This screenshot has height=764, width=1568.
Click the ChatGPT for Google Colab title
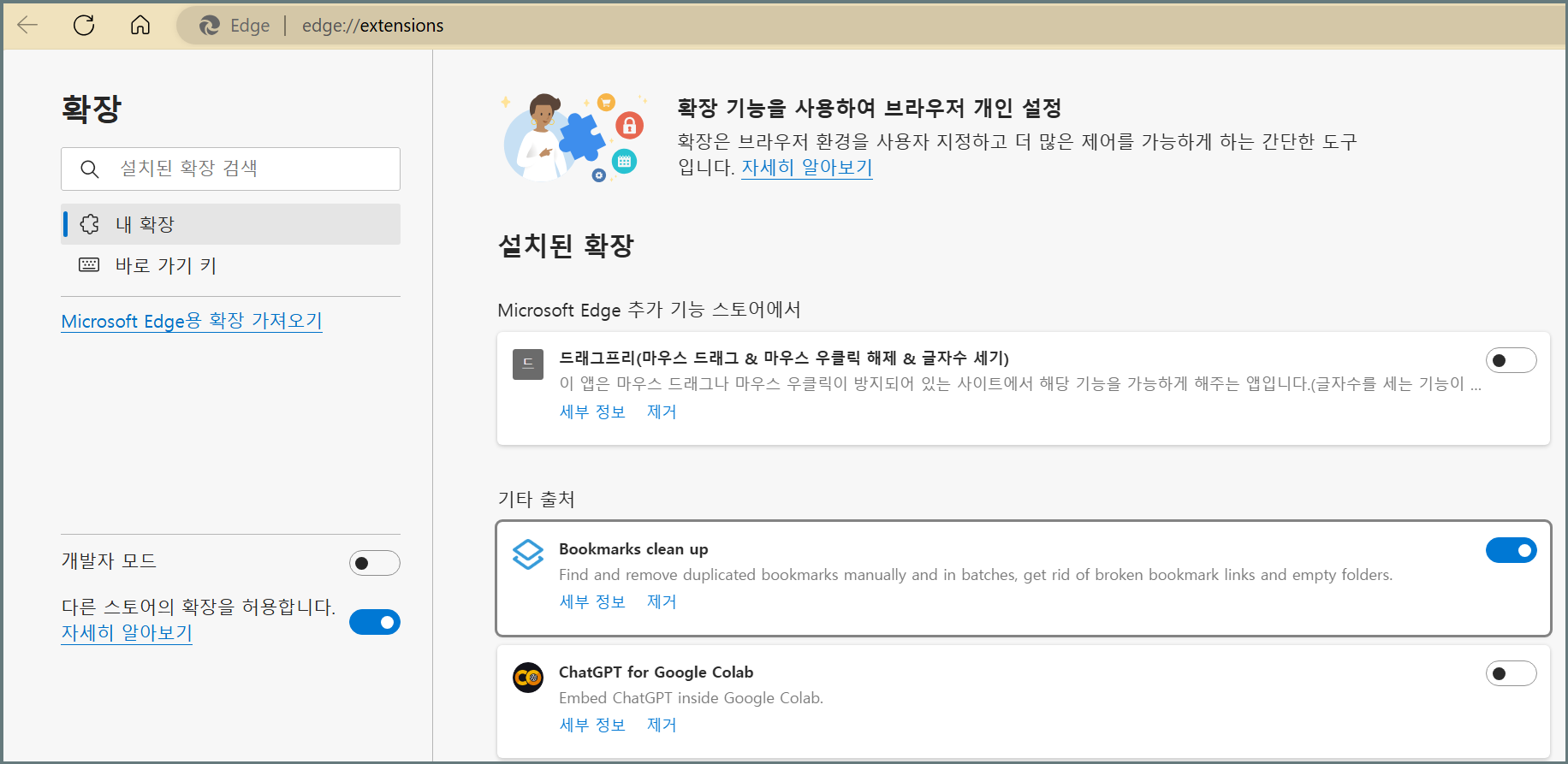(x=656, y=672)
